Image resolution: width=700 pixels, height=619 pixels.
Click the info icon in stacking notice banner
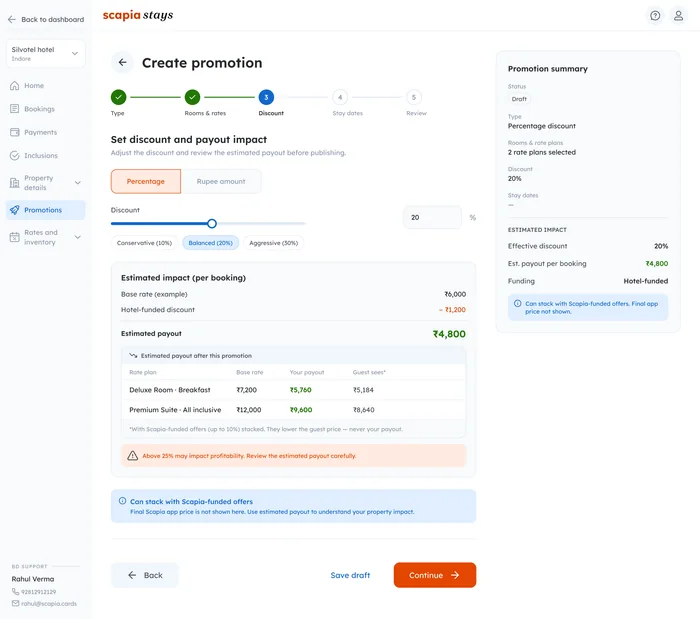click(122, 501)
